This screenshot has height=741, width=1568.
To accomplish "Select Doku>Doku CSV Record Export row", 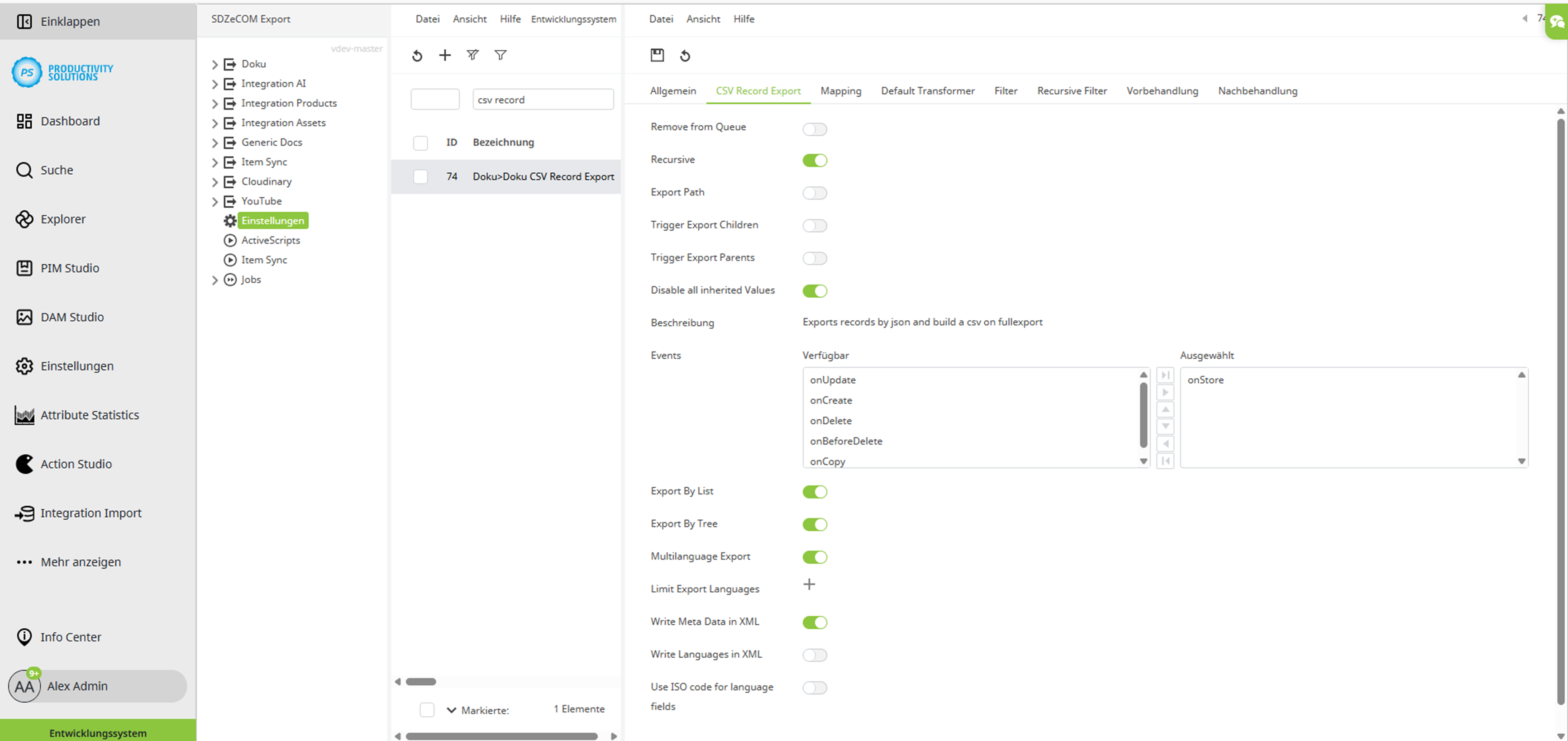I will 506,176.
